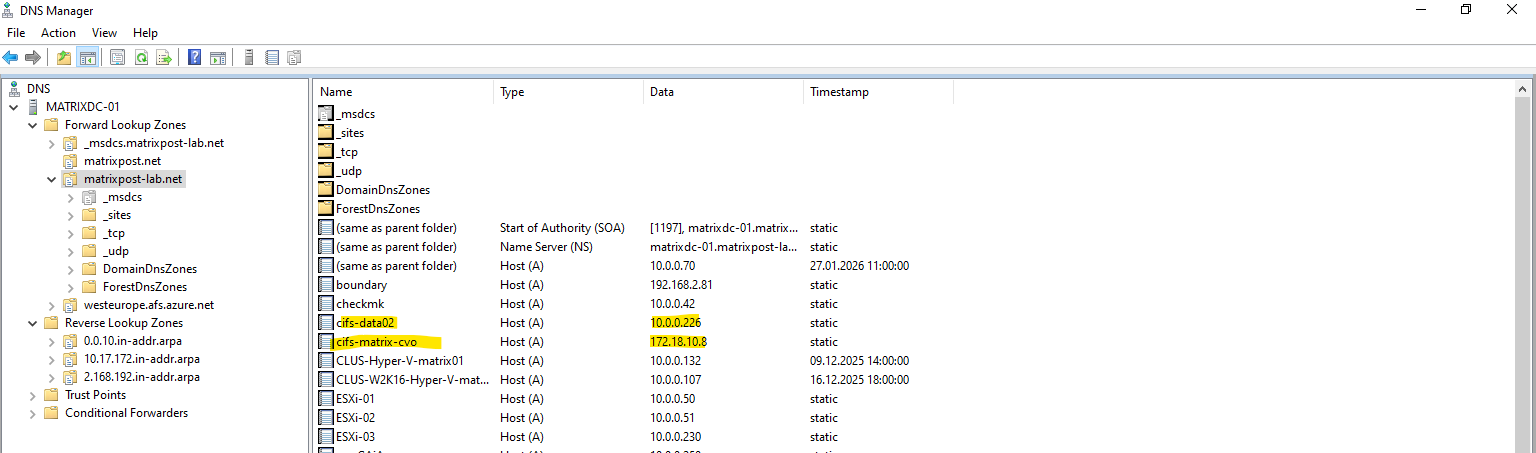Toggle the Show/Hide Console Tree button
The image size is (1536, 453).
tap(87, 58)
